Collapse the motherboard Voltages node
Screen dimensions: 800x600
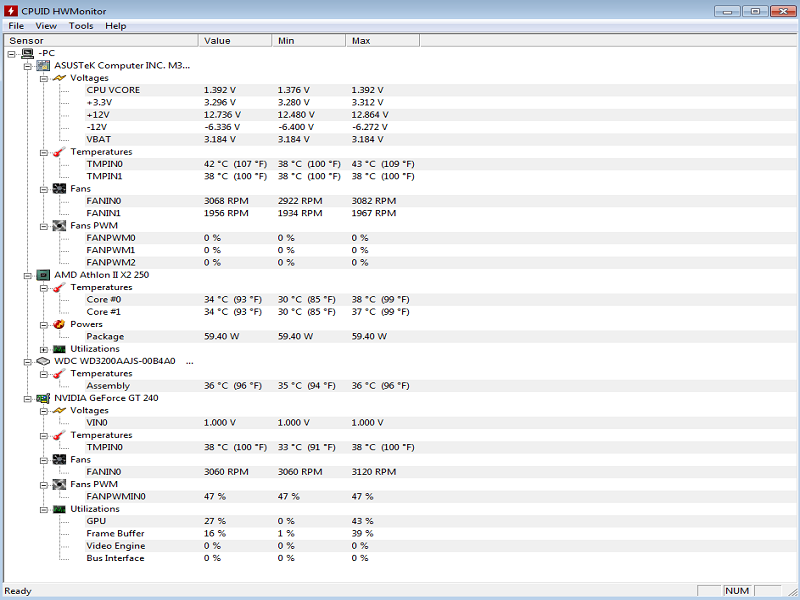pyautogui.click(x=44, y=78)
